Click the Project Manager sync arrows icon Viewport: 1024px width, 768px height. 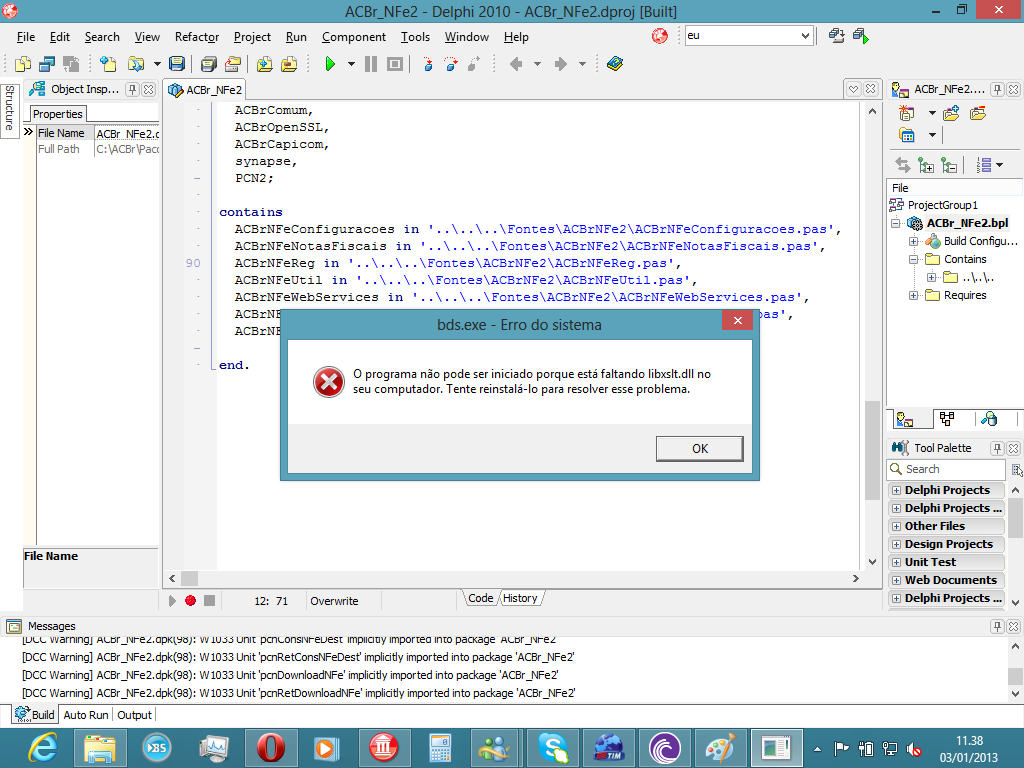pos(903,165)
